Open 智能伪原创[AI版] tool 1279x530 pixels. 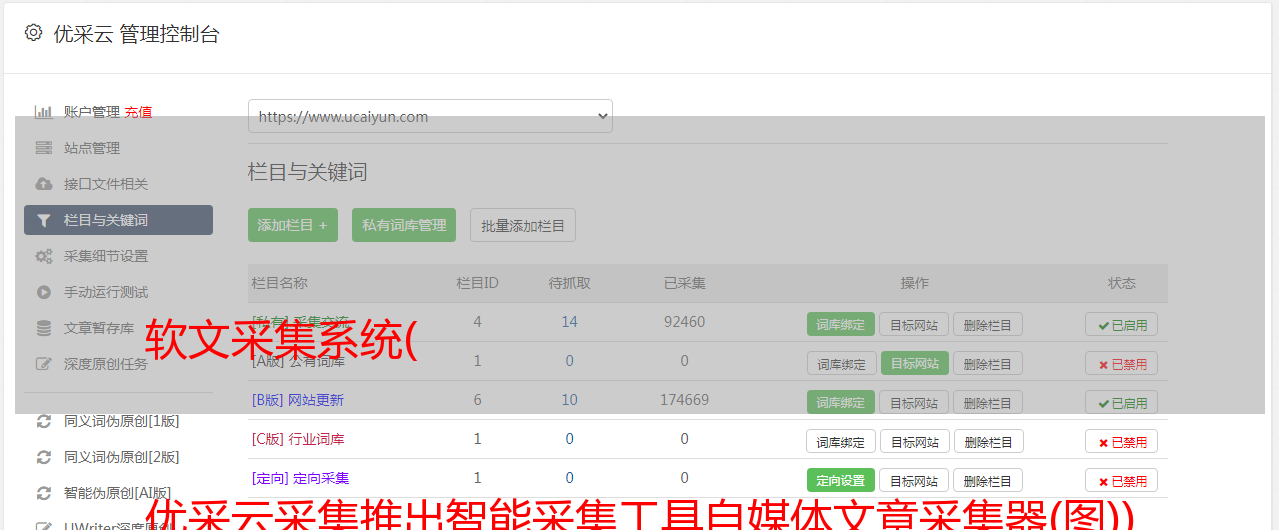click(118, 493)
